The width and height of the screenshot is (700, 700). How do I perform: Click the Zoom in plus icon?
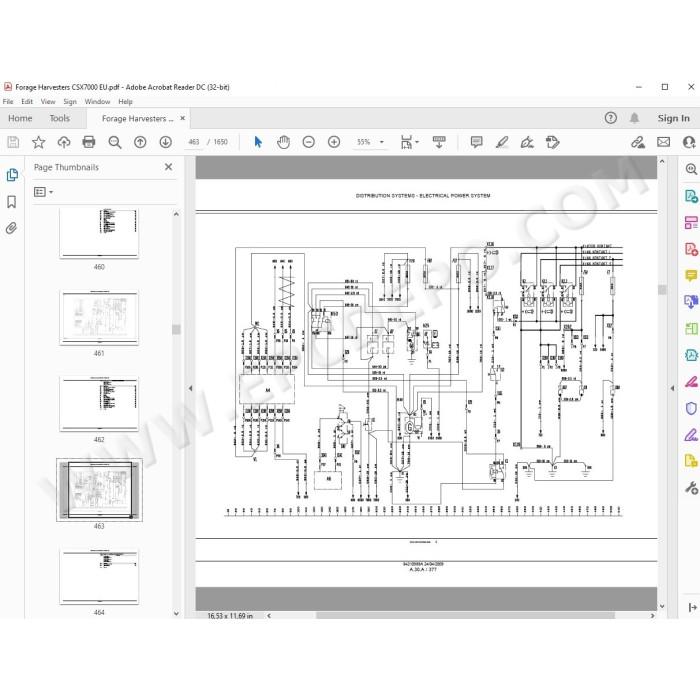click(334, 142)
